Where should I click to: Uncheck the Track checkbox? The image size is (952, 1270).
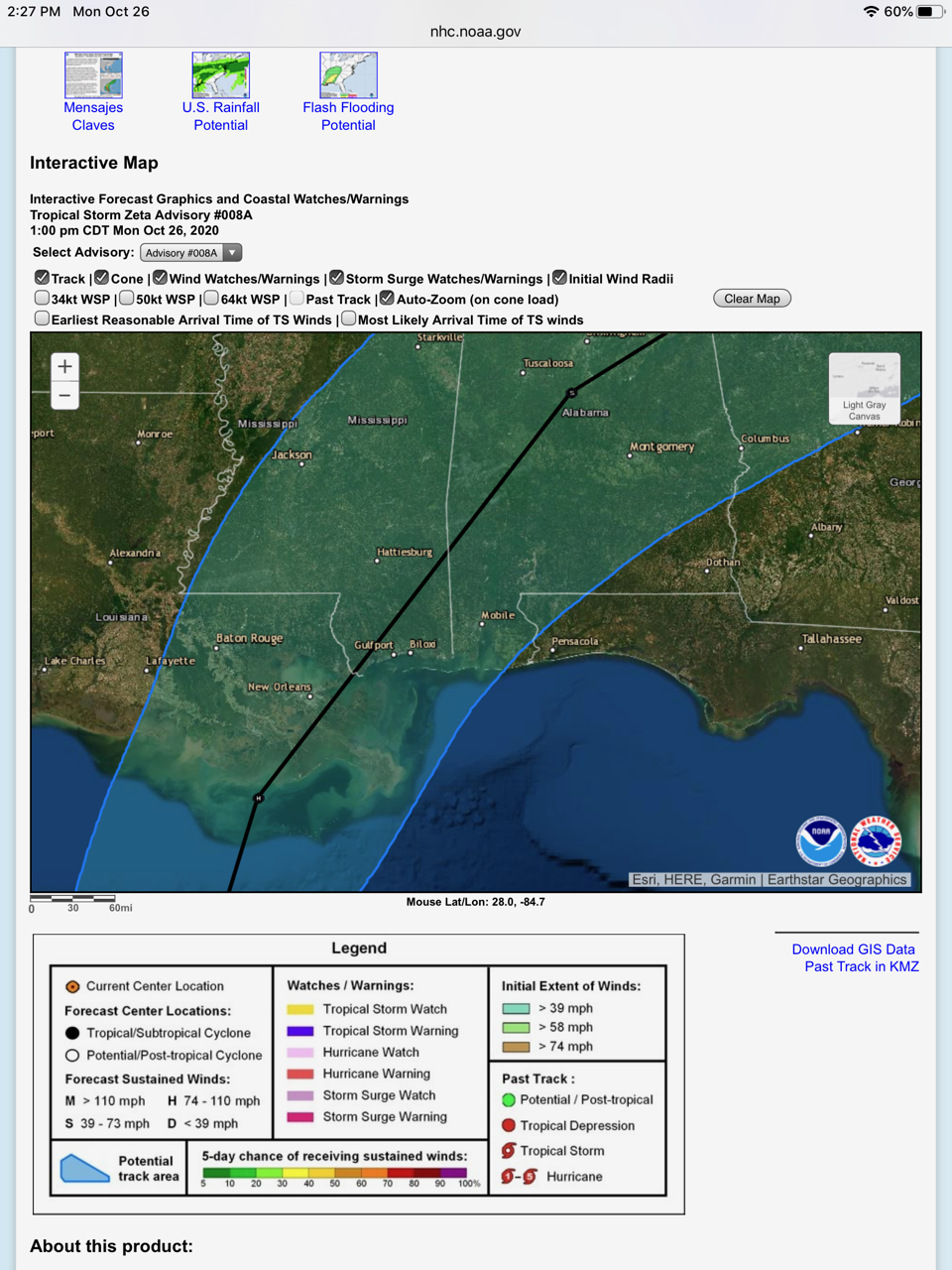[42, 278]
